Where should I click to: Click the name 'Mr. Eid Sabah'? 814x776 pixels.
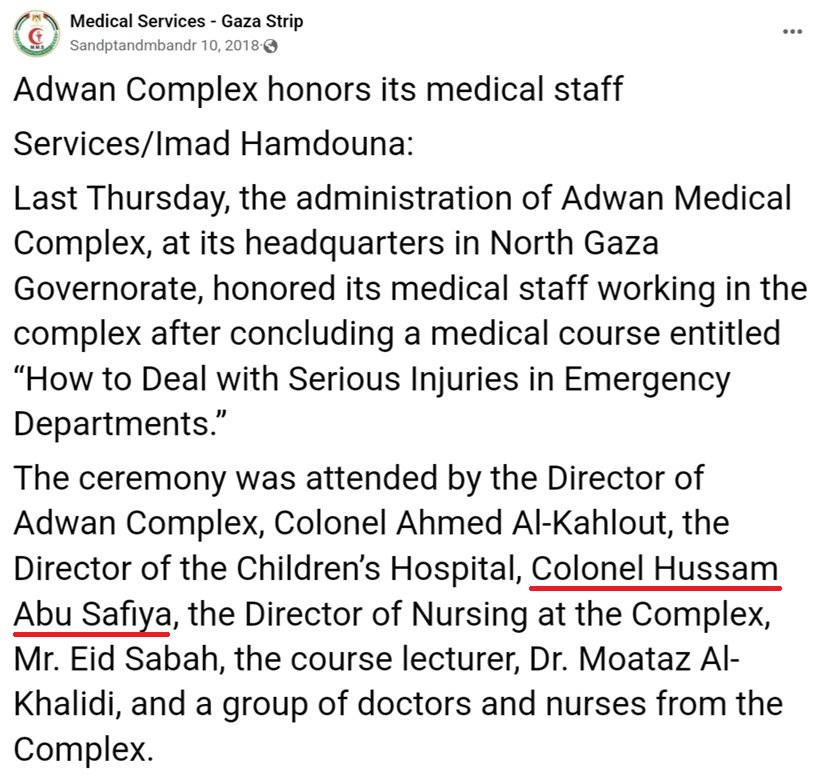(115, 660)
